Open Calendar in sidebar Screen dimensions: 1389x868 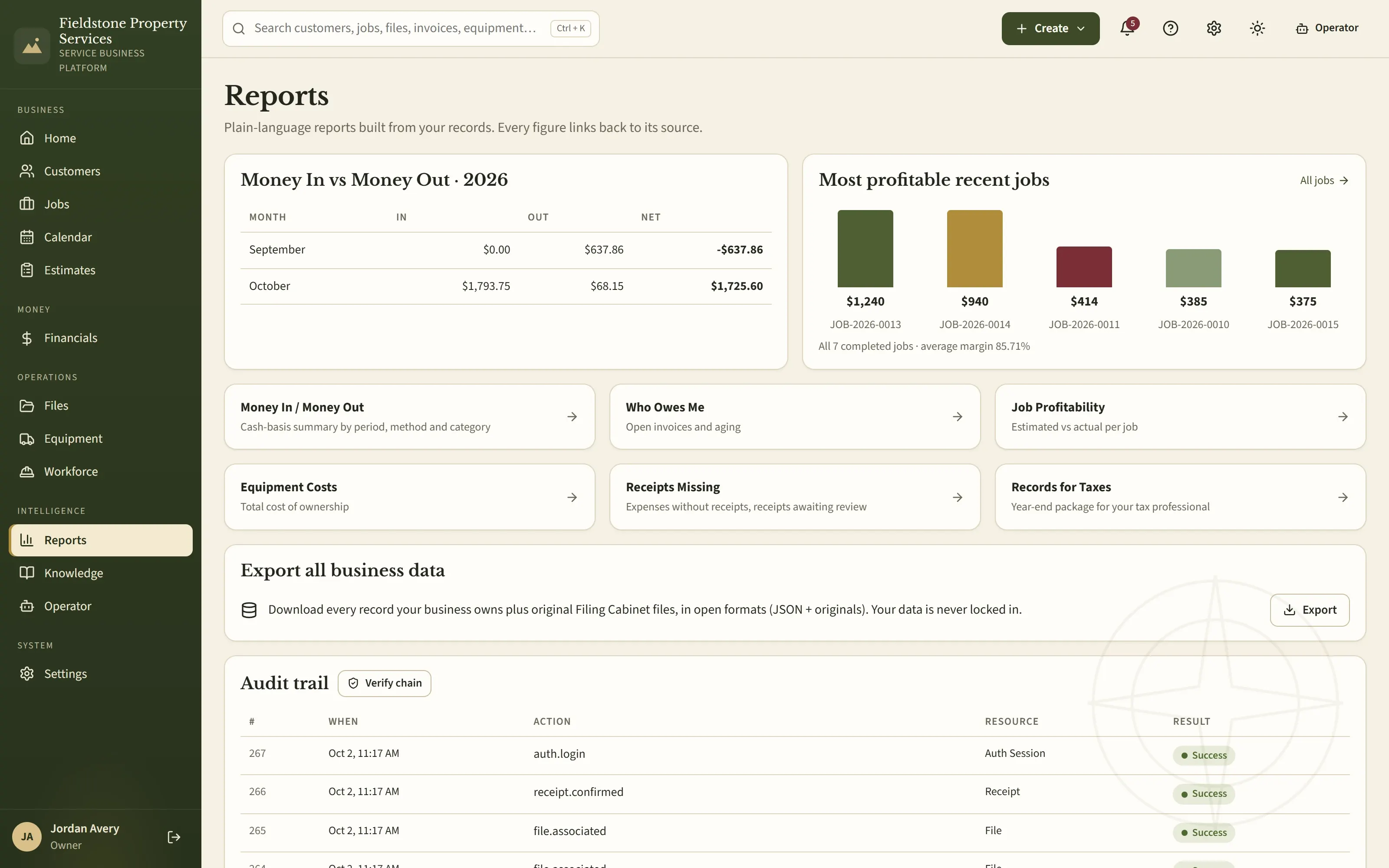(x=100, y=237)
